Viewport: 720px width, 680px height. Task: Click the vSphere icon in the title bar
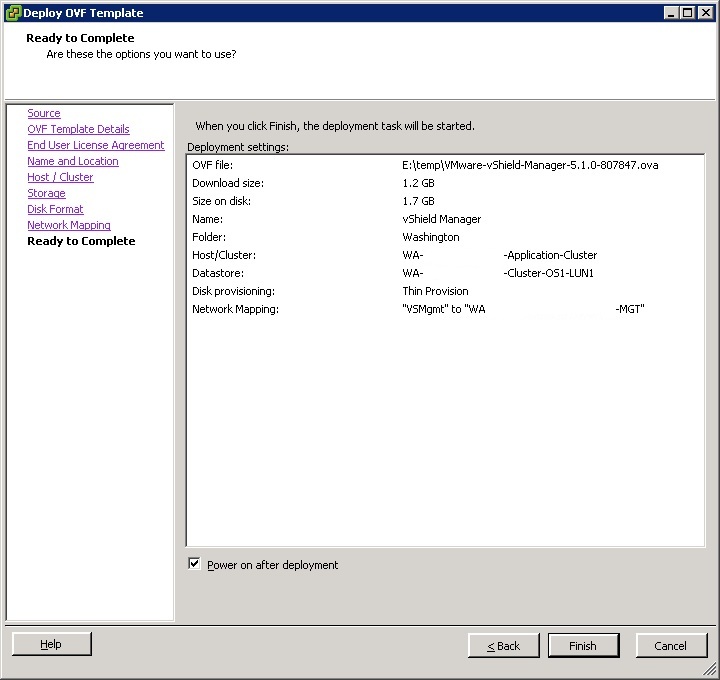coord(13,13)
